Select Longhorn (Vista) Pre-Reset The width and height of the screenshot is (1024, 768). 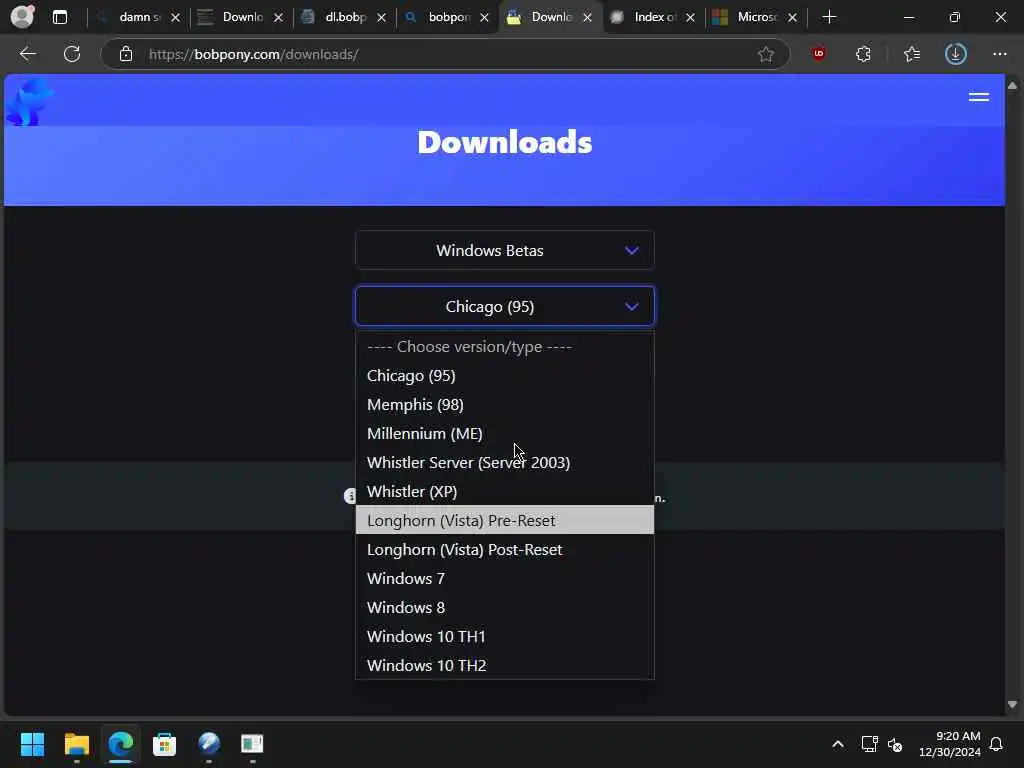click(x=504, y=520)
